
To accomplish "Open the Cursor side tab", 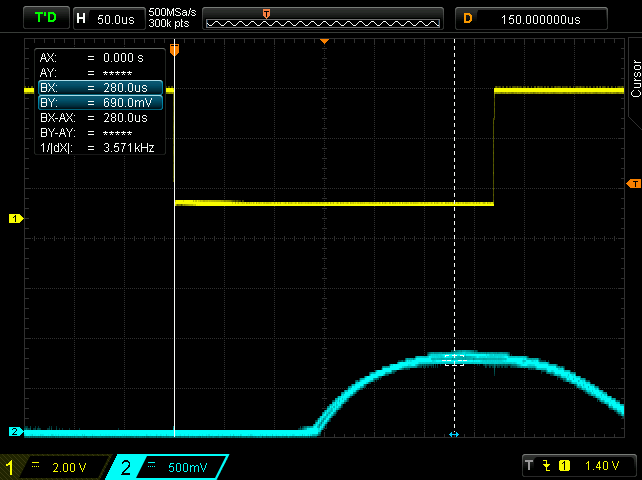I will pos(635,78).
